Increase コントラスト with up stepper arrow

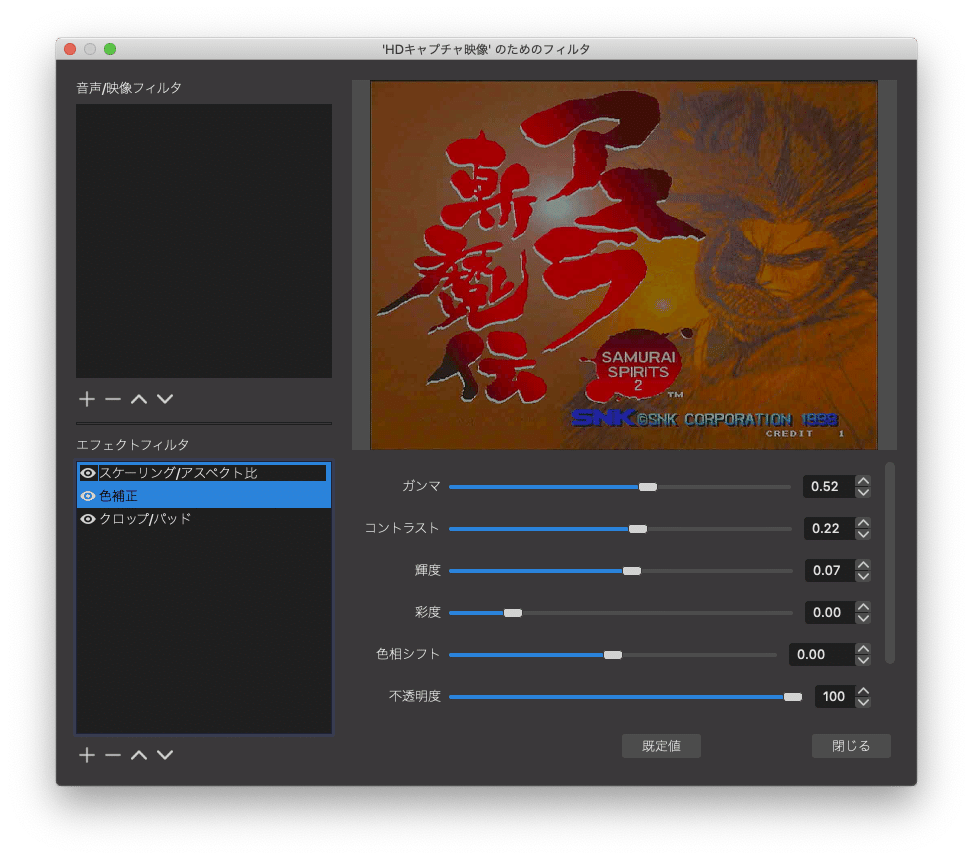click(x=863, y=523)
